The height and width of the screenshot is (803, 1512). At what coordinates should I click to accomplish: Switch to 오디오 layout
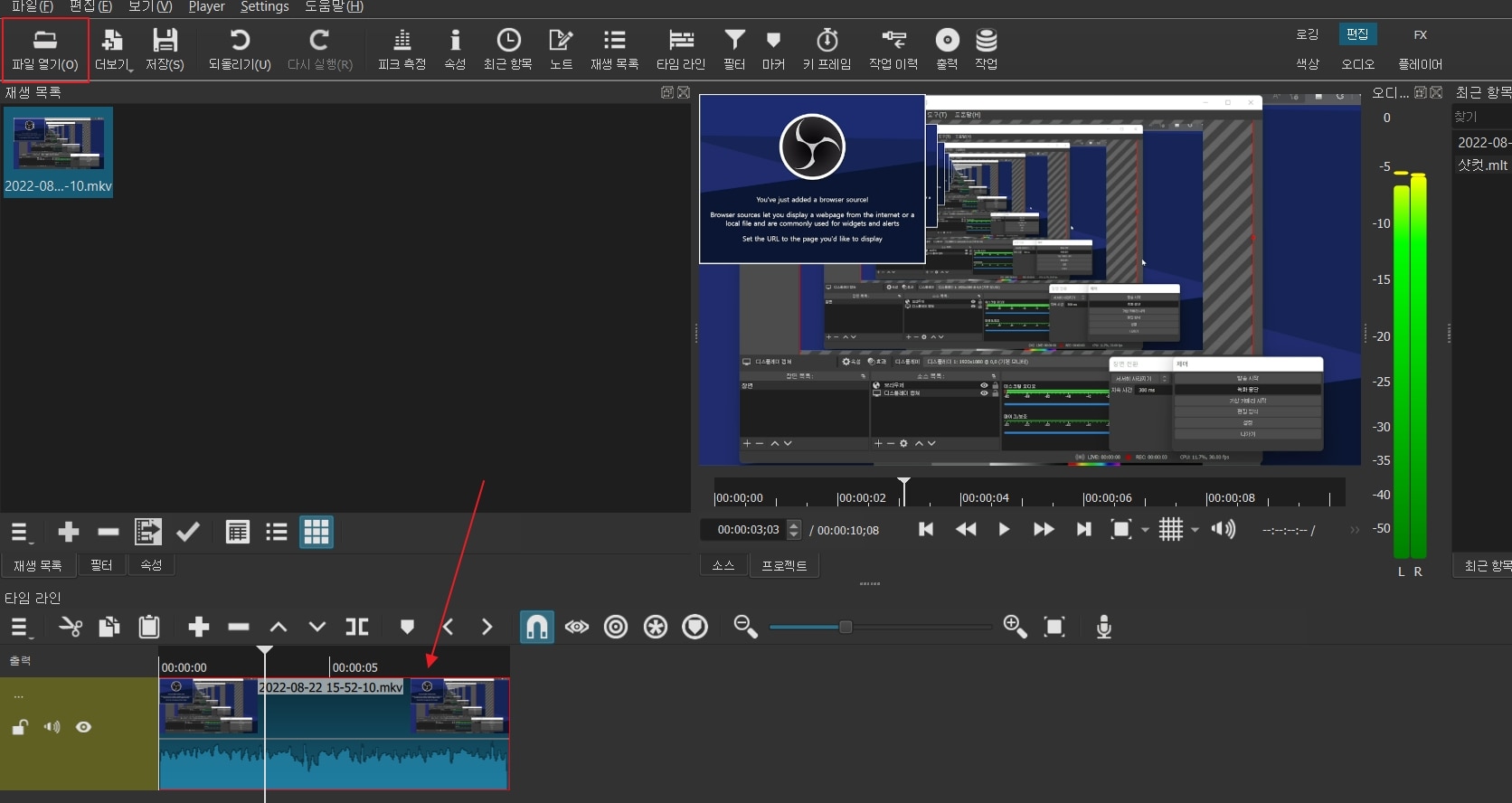coord(1357,64)
